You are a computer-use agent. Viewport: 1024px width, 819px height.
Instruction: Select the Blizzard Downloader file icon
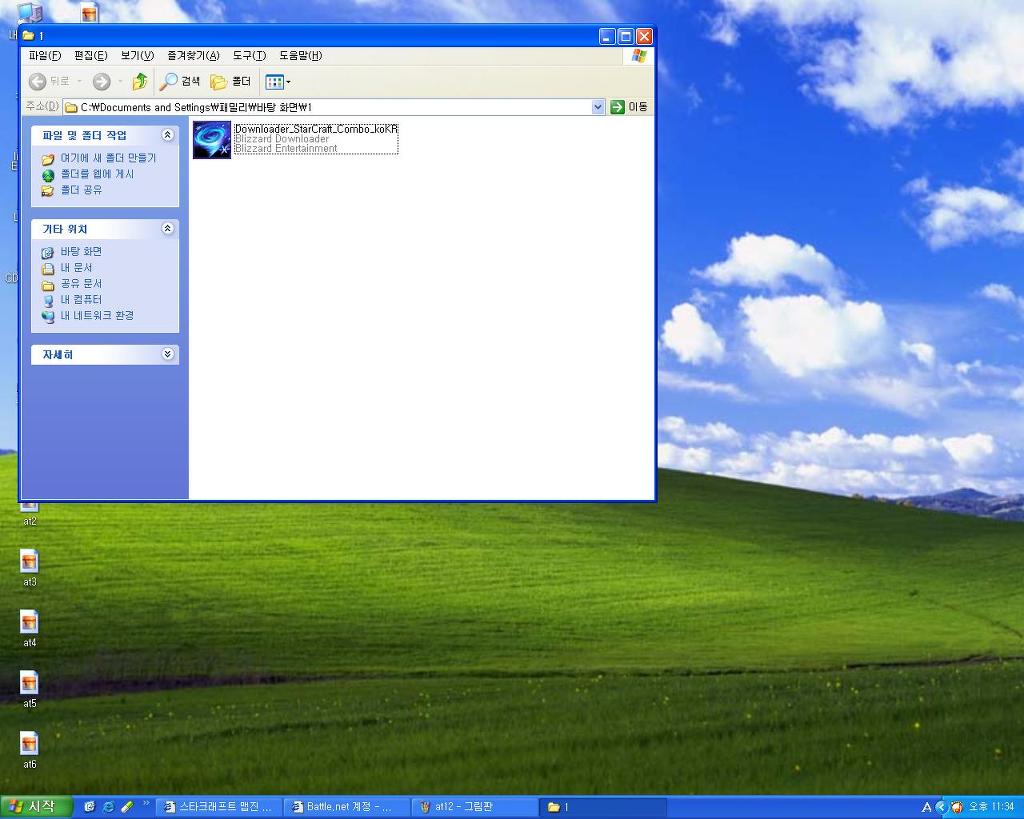point(212,139)
